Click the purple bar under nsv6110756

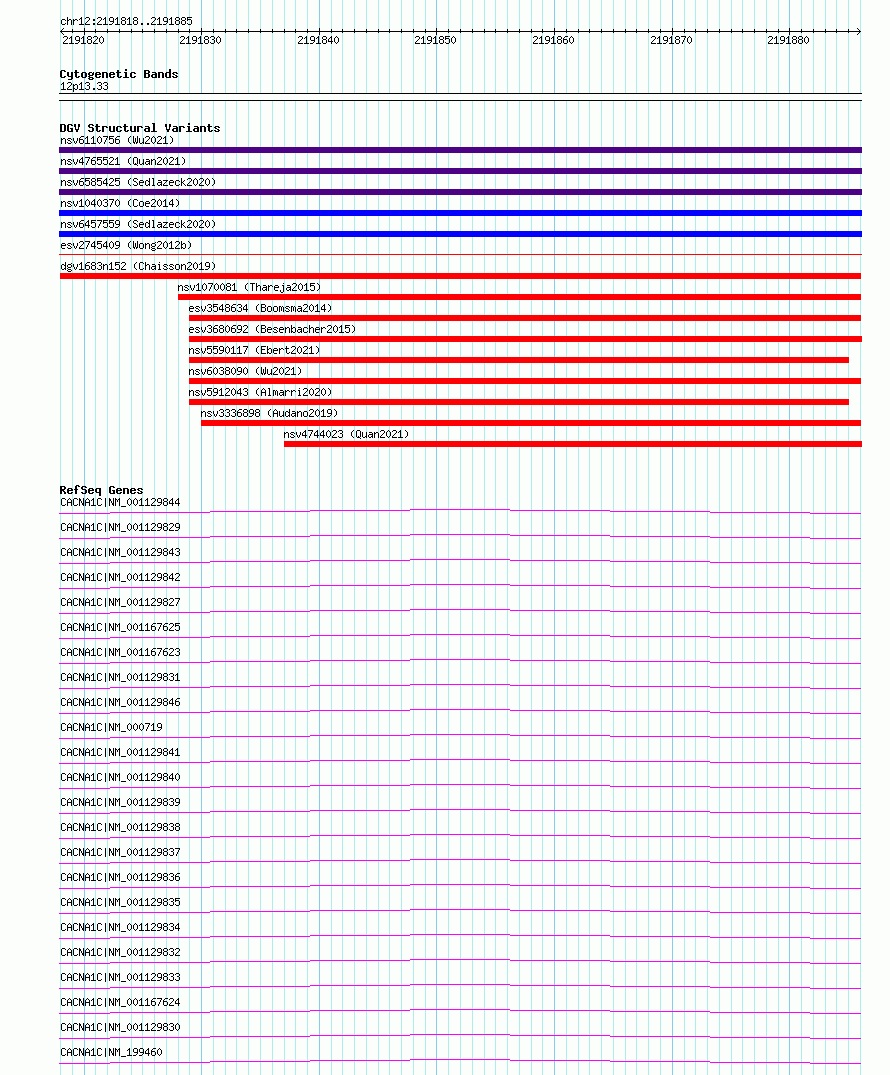461,150
